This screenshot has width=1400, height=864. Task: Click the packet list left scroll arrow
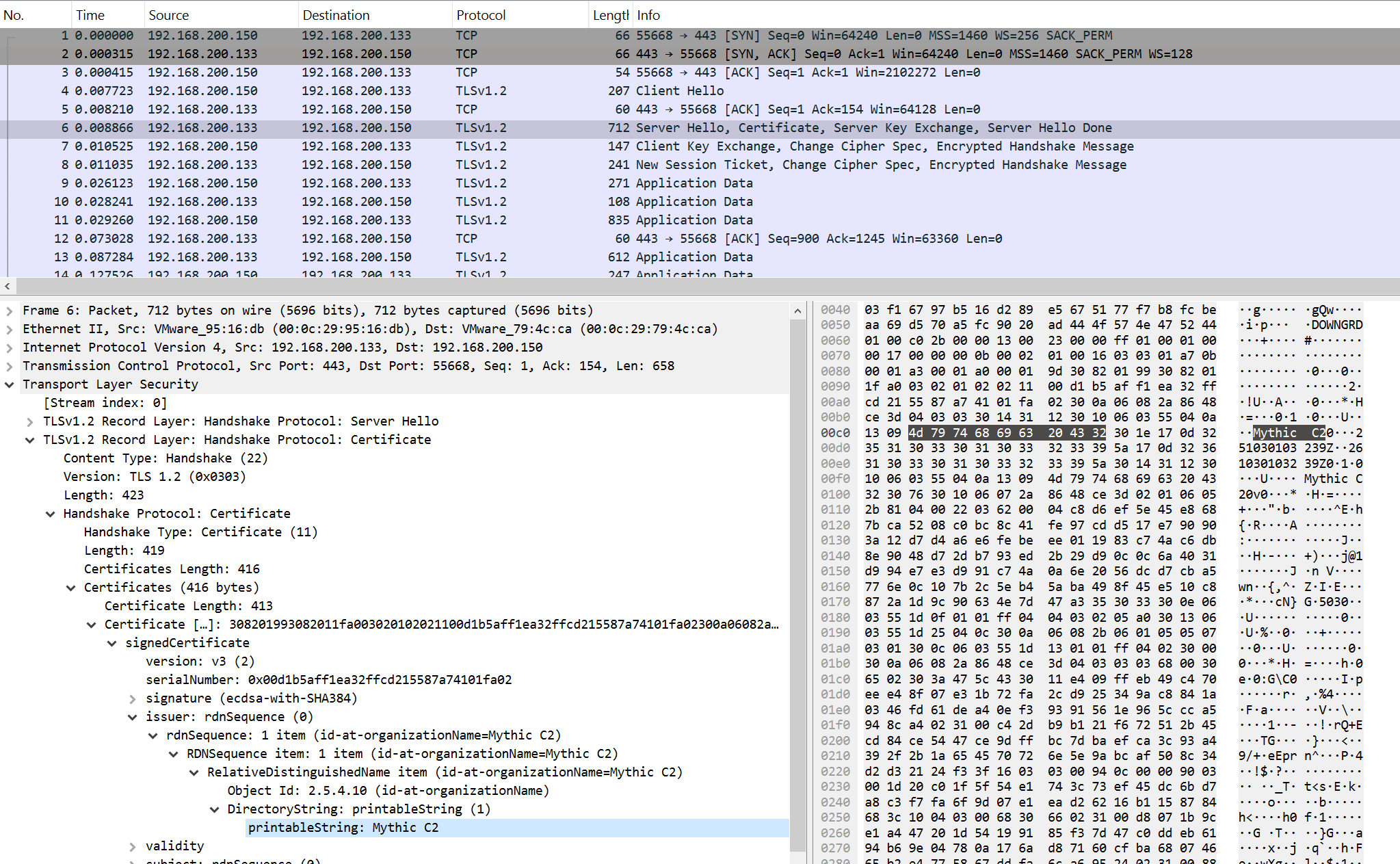[7, 287]
